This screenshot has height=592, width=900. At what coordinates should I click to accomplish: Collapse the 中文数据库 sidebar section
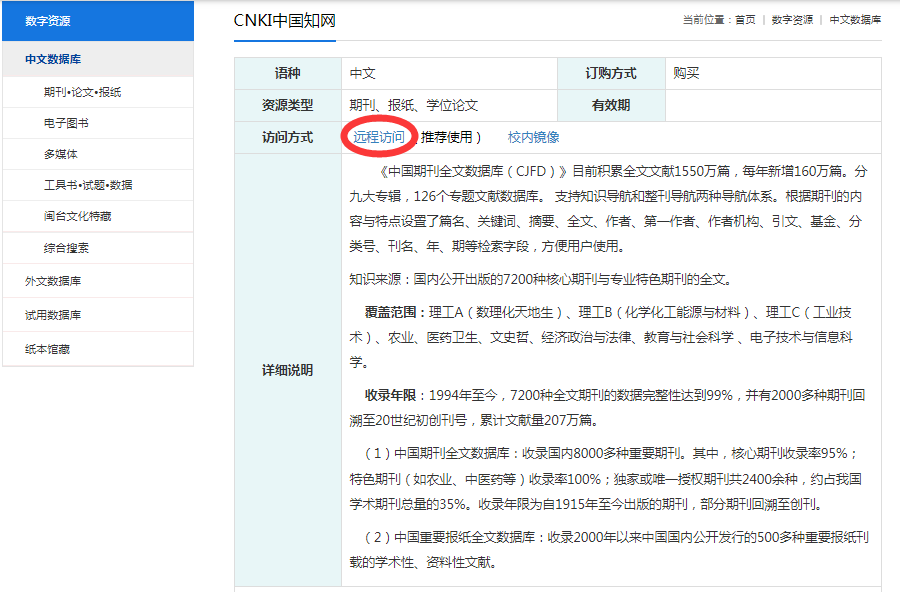(53, 60)
